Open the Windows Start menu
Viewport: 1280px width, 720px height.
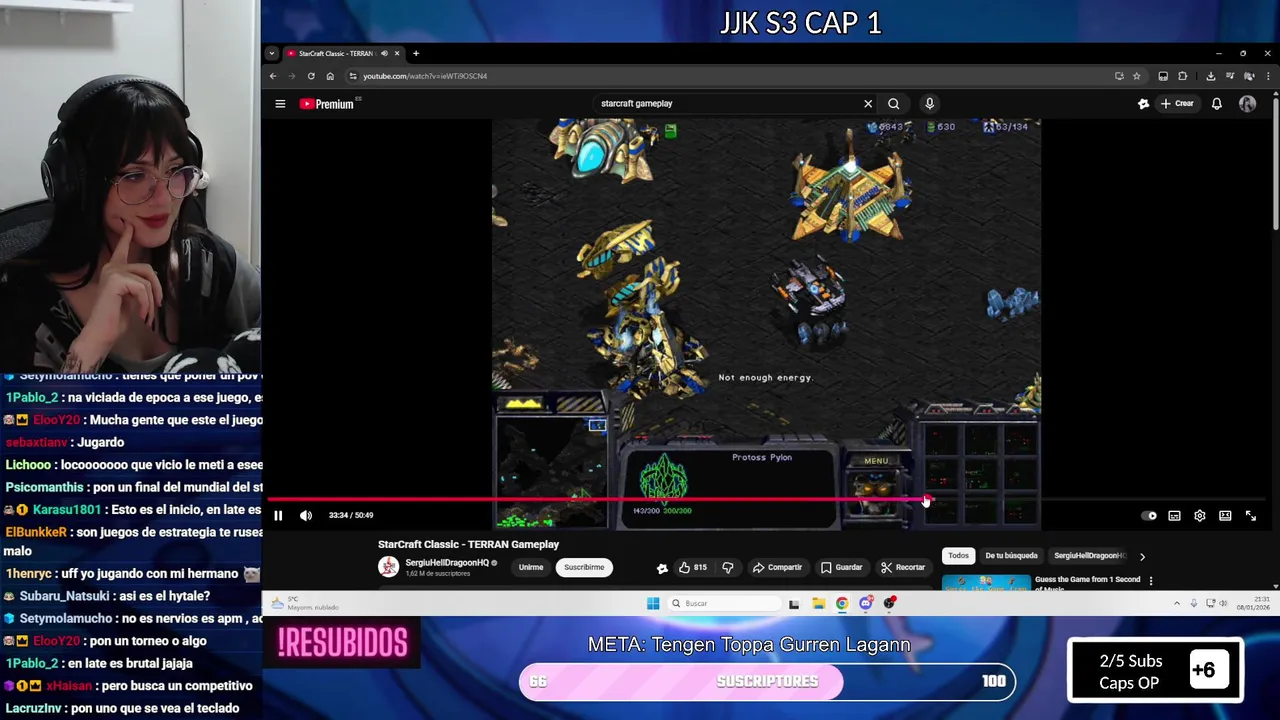653,603
